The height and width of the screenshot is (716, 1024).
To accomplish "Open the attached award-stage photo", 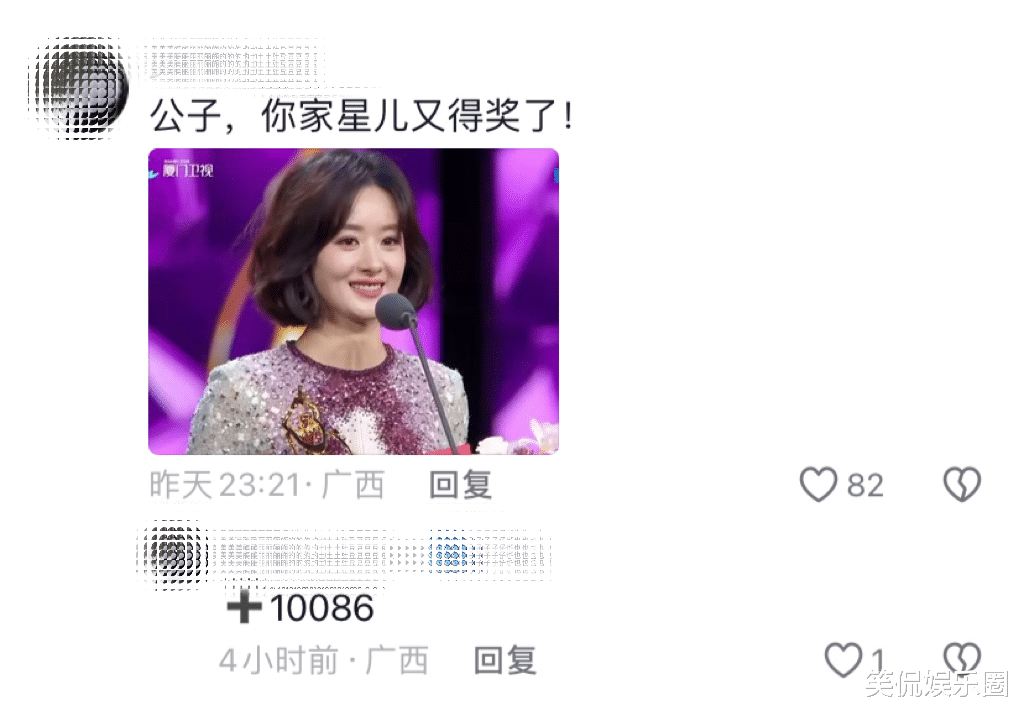I will point(353,301).
